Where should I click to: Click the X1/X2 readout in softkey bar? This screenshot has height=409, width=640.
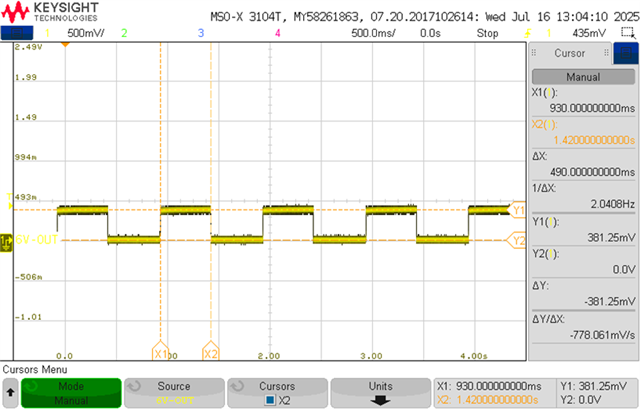495,393
